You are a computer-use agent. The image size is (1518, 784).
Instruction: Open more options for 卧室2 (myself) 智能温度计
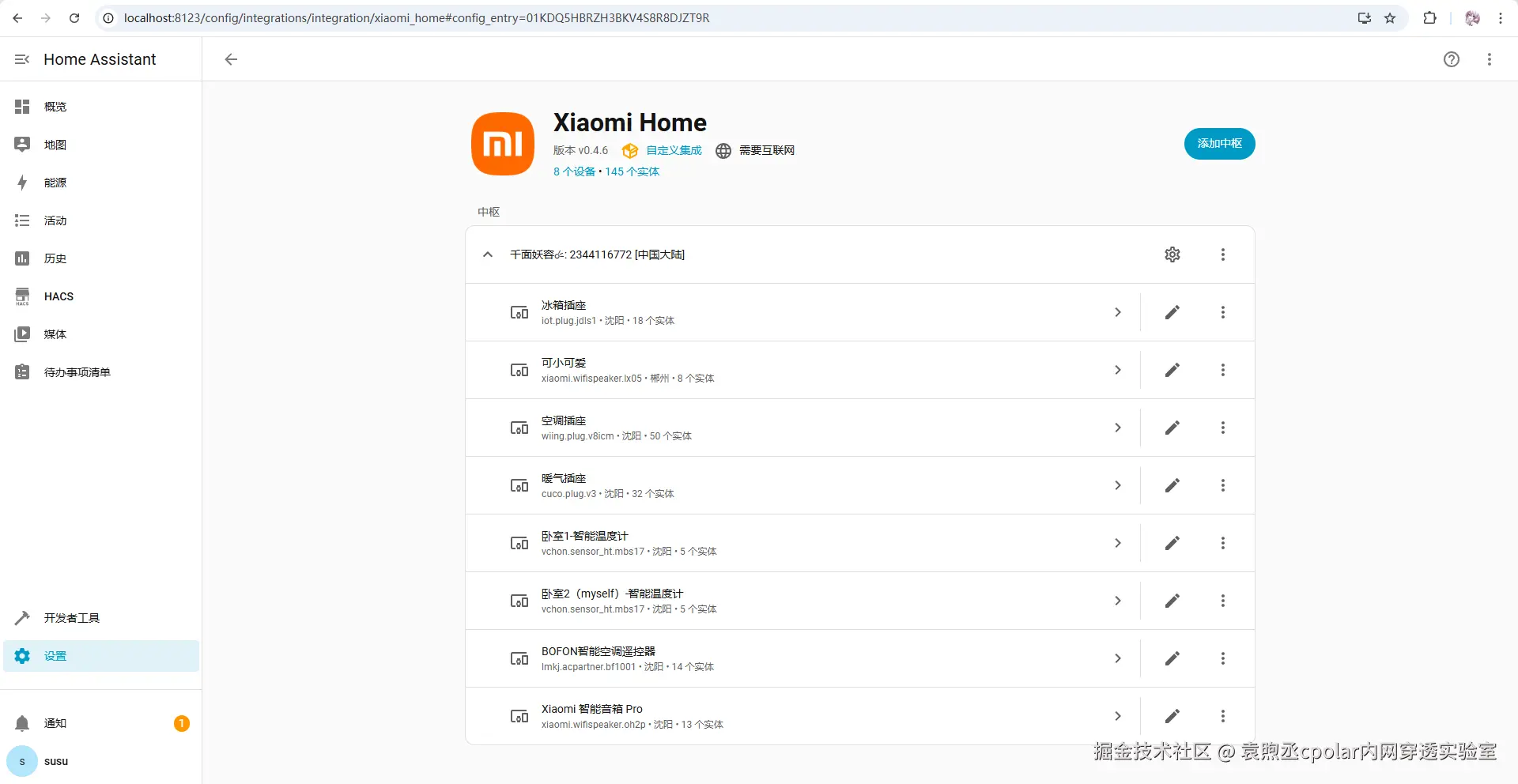[1223, 601]
